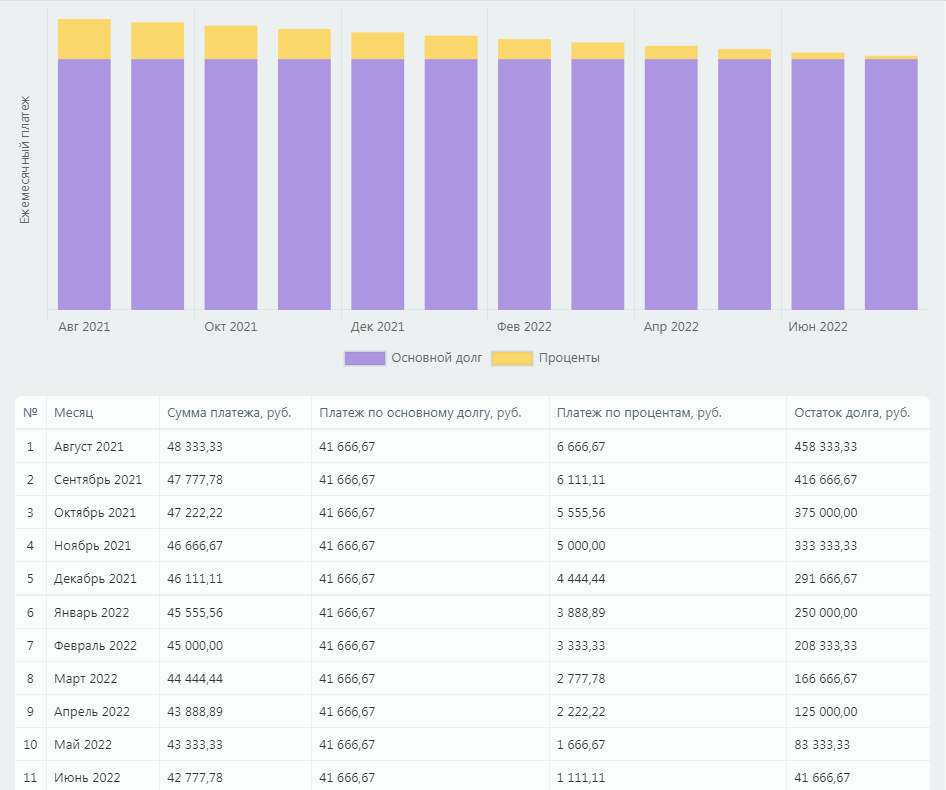Click interest payment 6 666,67
Screen dimensions: 946x790
581,447
